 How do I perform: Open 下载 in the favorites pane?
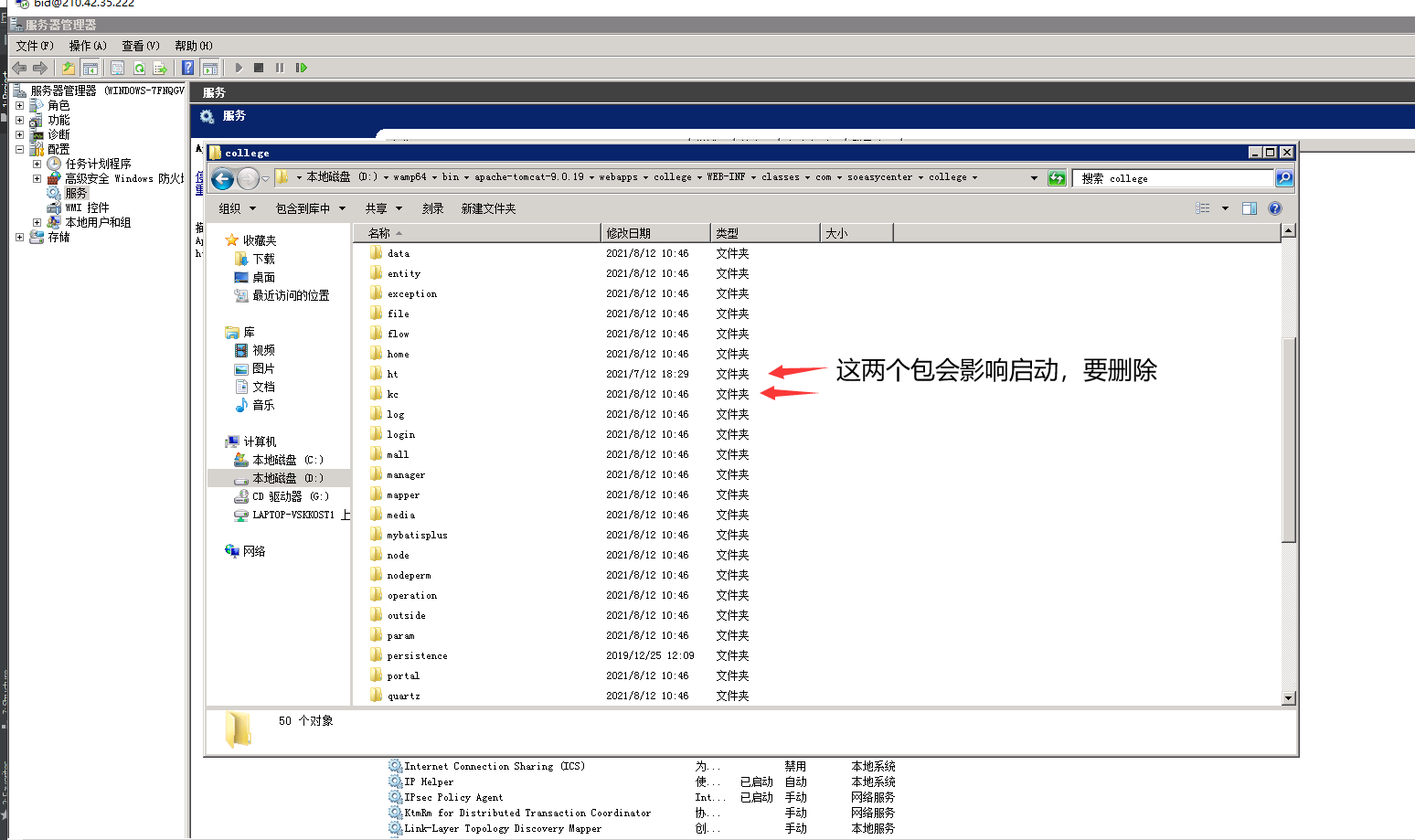tap(263, 259)
